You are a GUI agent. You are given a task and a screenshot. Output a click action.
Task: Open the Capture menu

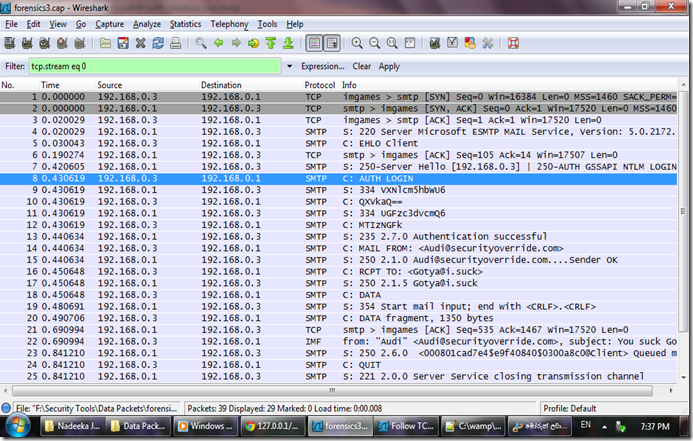pyautogui.click(x=110, y=24)
